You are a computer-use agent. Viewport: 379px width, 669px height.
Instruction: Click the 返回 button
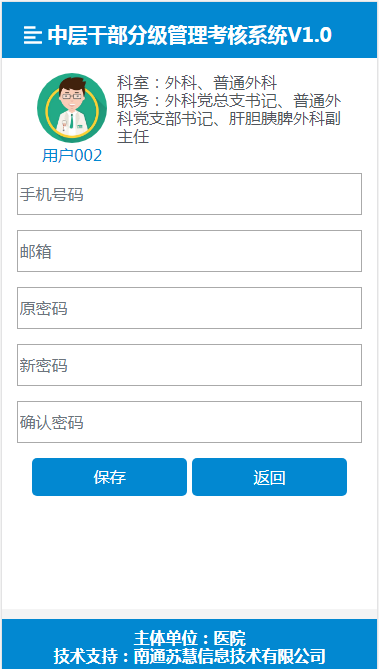[269, 477]
